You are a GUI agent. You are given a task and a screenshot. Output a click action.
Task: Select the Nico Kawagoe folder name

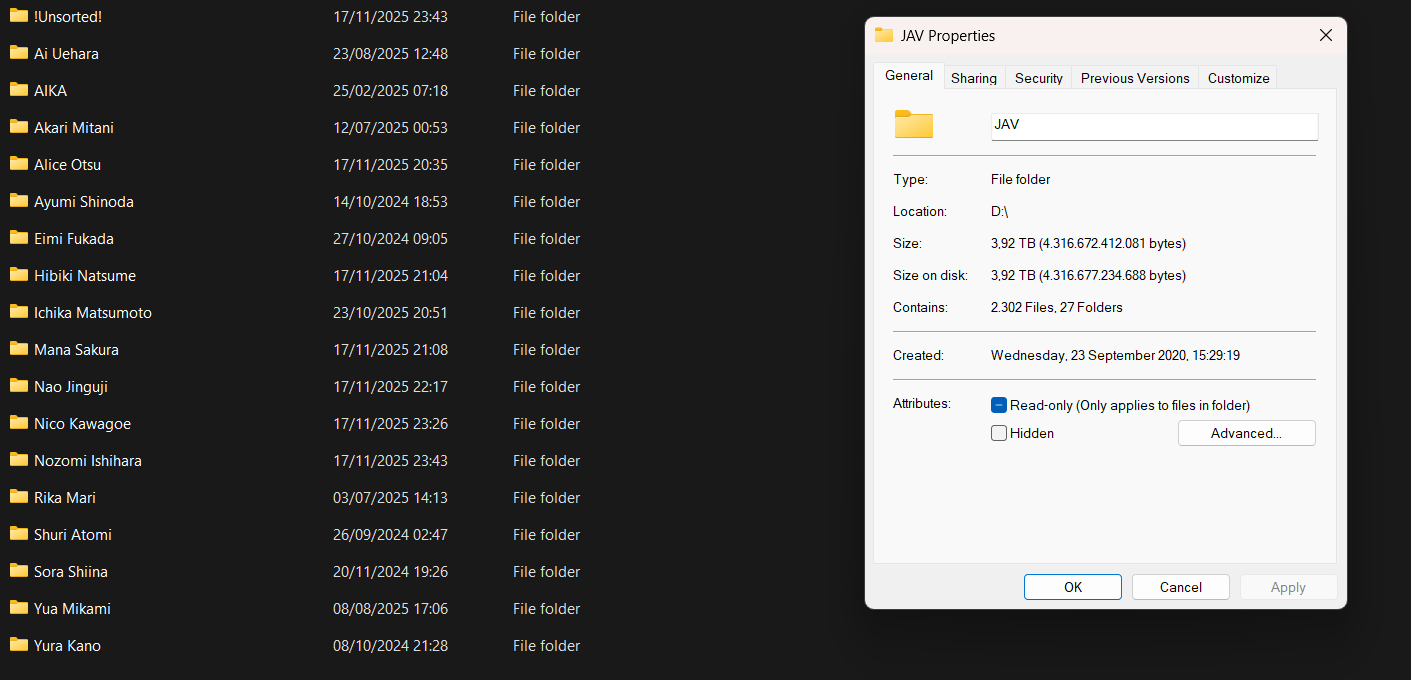click(x=82, y=424)
